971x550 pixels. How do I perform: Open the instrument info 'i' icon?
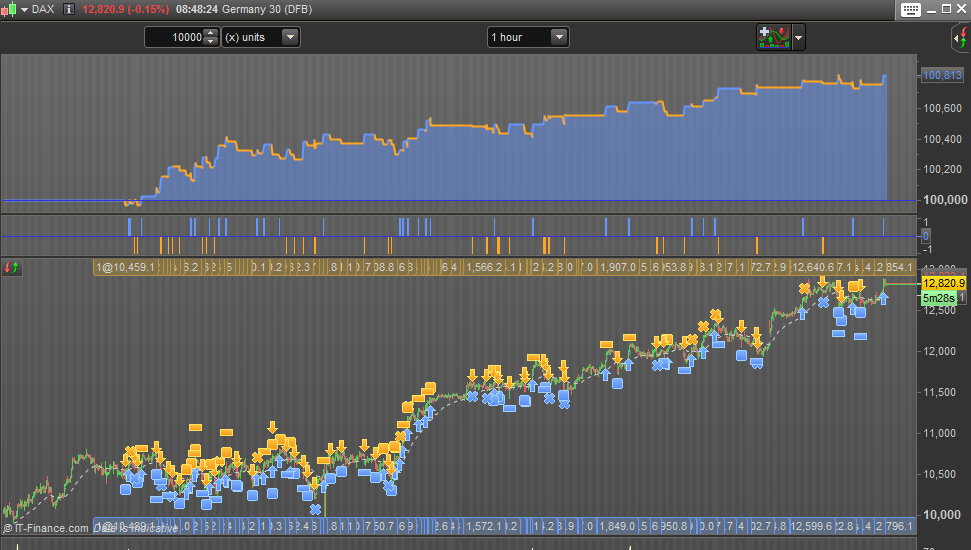coord(69,9)
